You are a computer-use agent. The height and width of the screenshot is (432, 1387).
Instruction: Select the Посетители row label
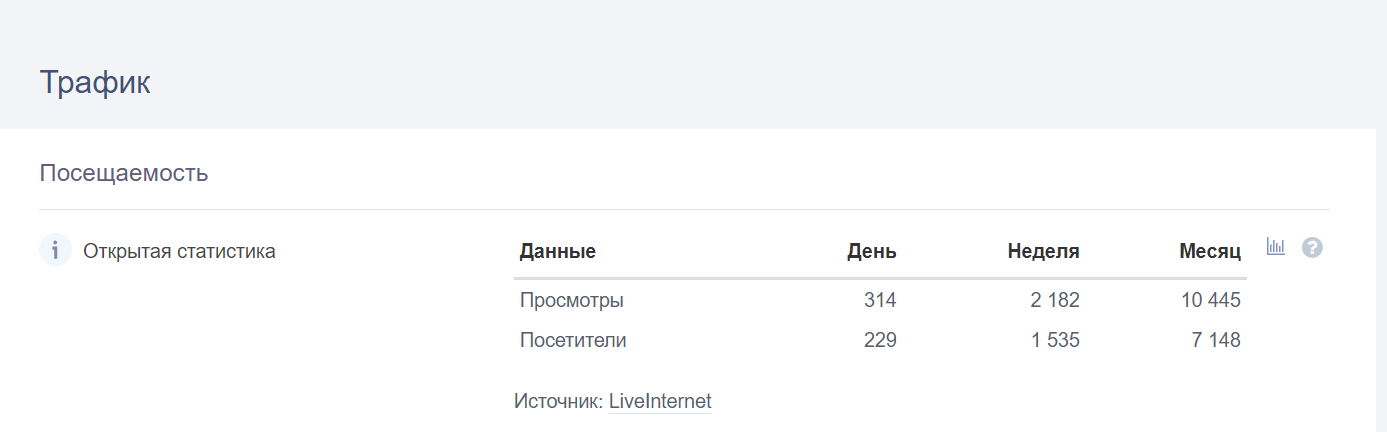573,340
